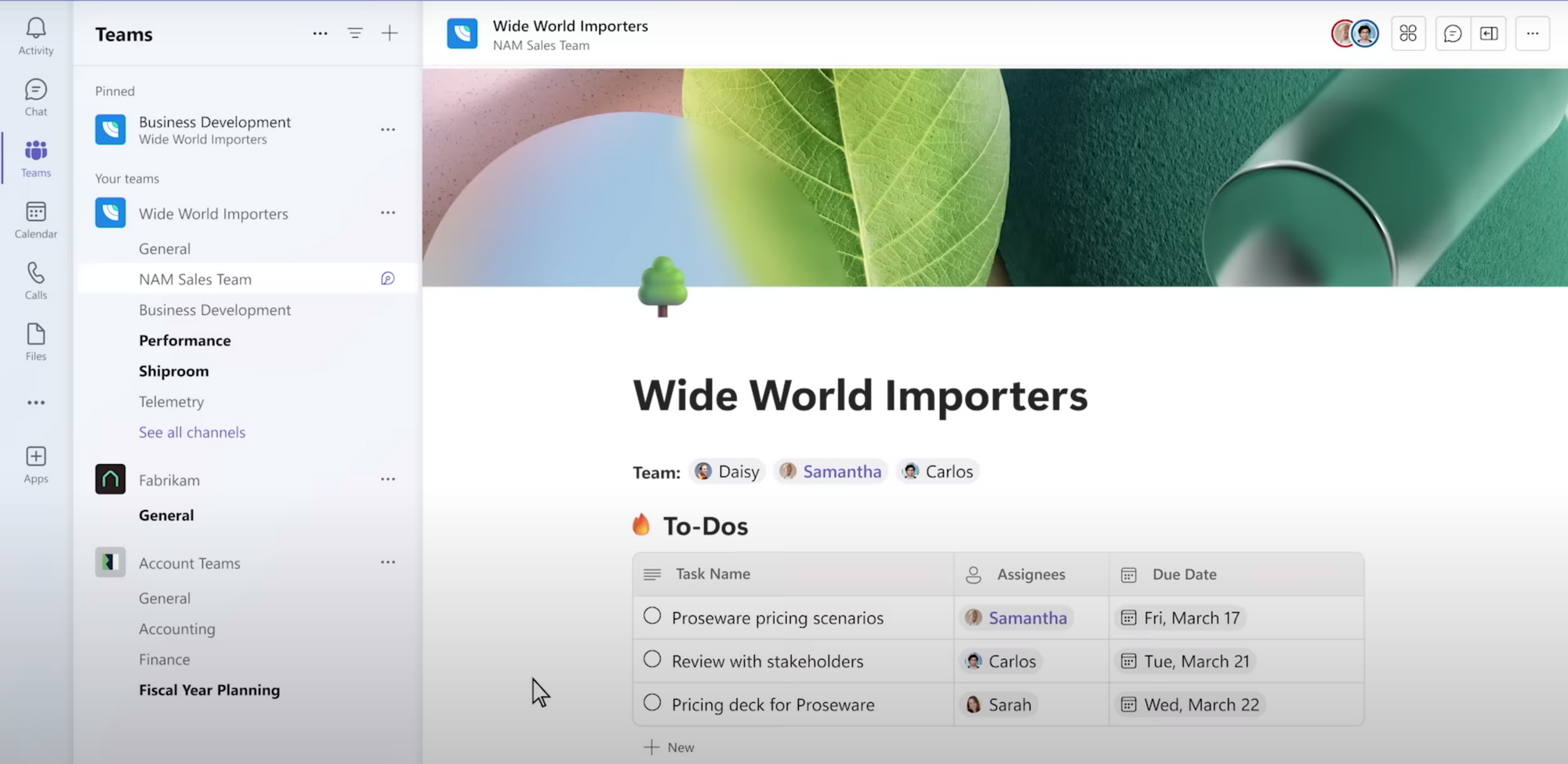Open the Calendar app
The width and height of the screenshot is (1568, 764).
click(36, 219)
